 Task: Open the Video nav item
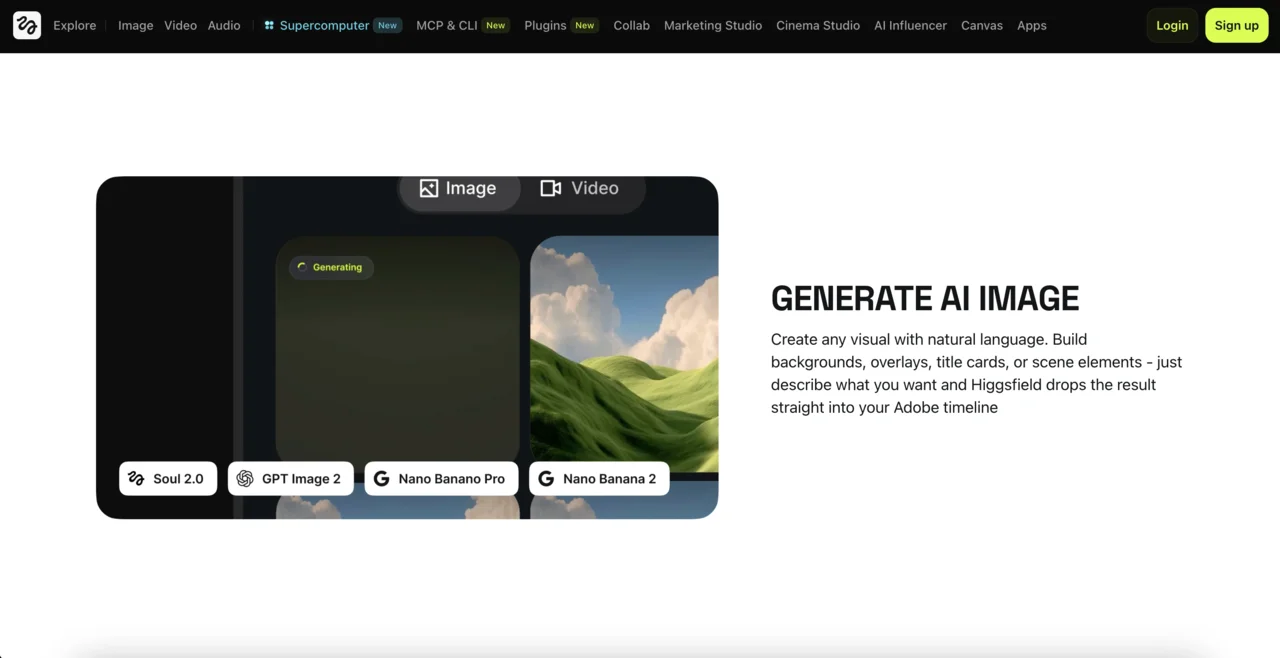tap(180, 26)
